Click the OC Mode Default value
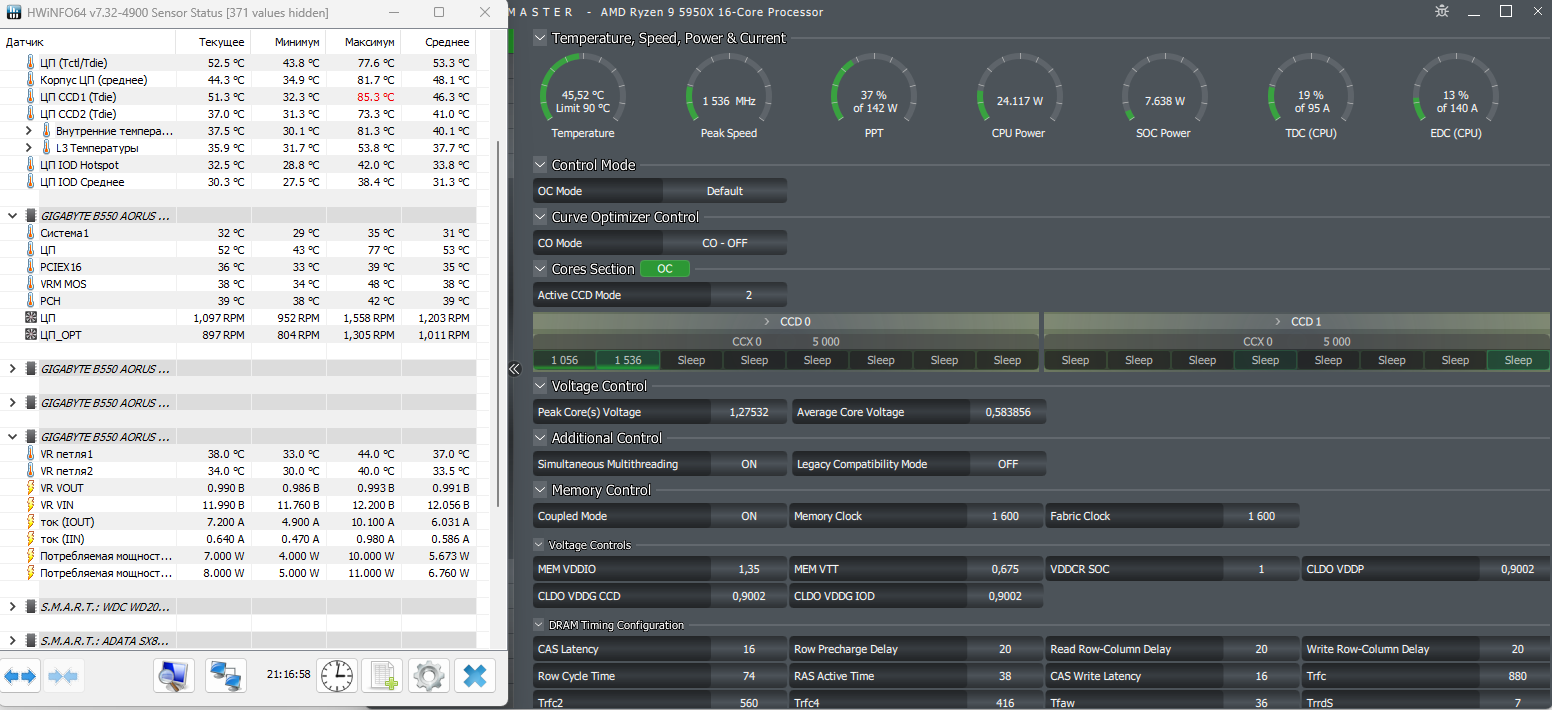Screen dimensions: 1552x710 pyautogui.click(x=725, y=191)
